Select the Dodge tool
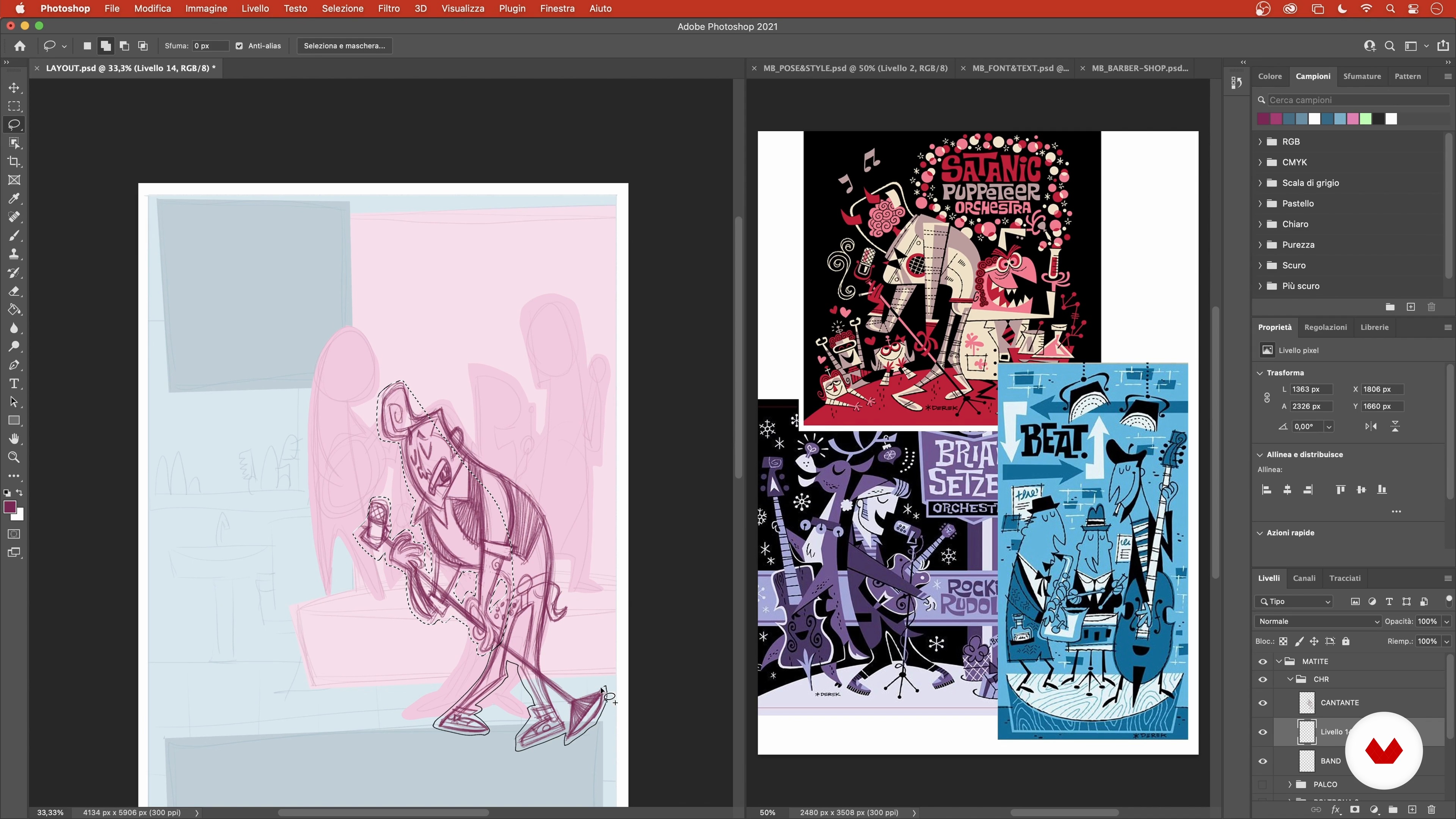This screenshot has height=819, width=1456. 14,347
